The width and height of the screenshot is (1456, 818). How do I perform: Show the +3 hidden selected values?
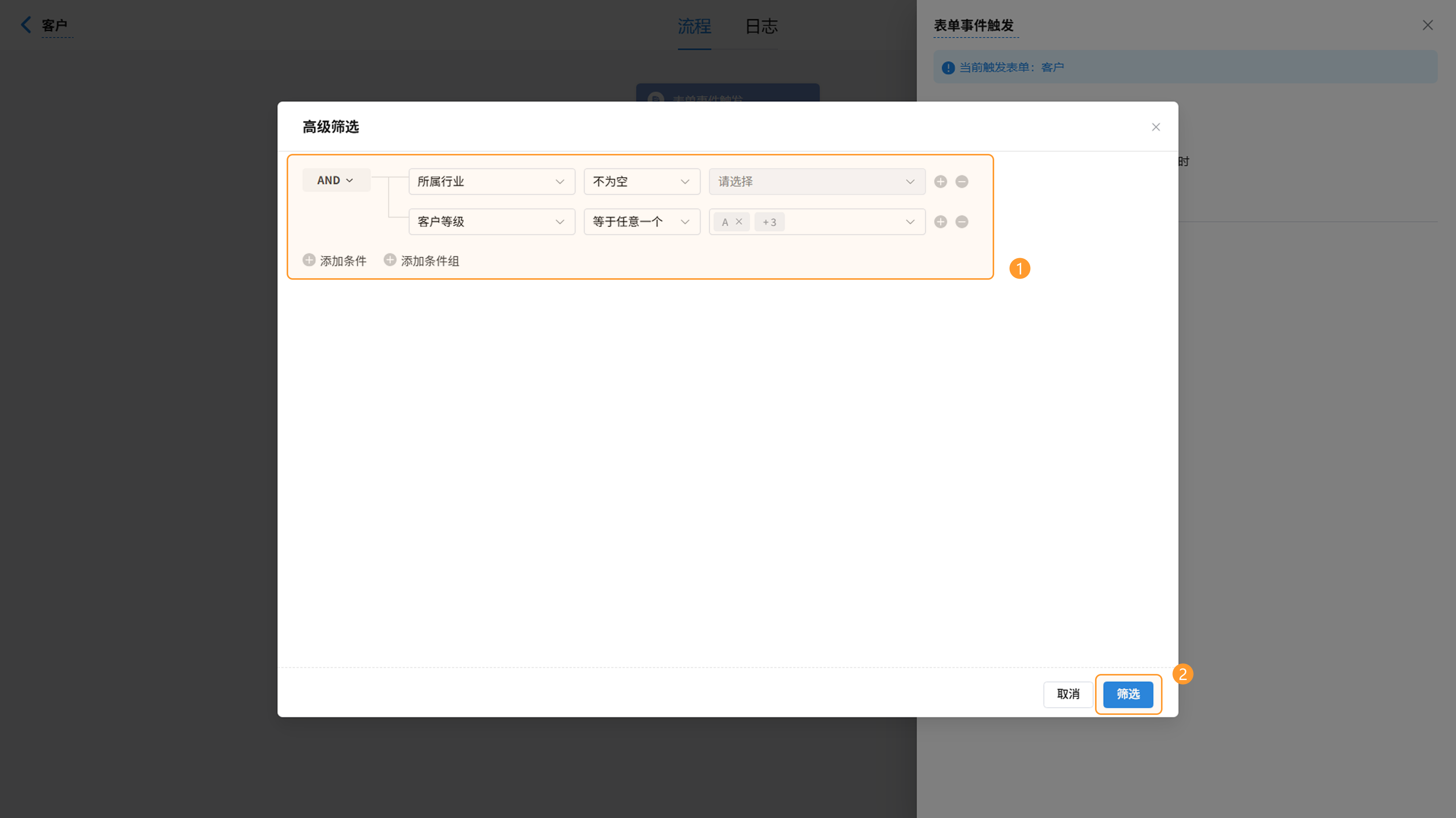(x=769, y=222)
